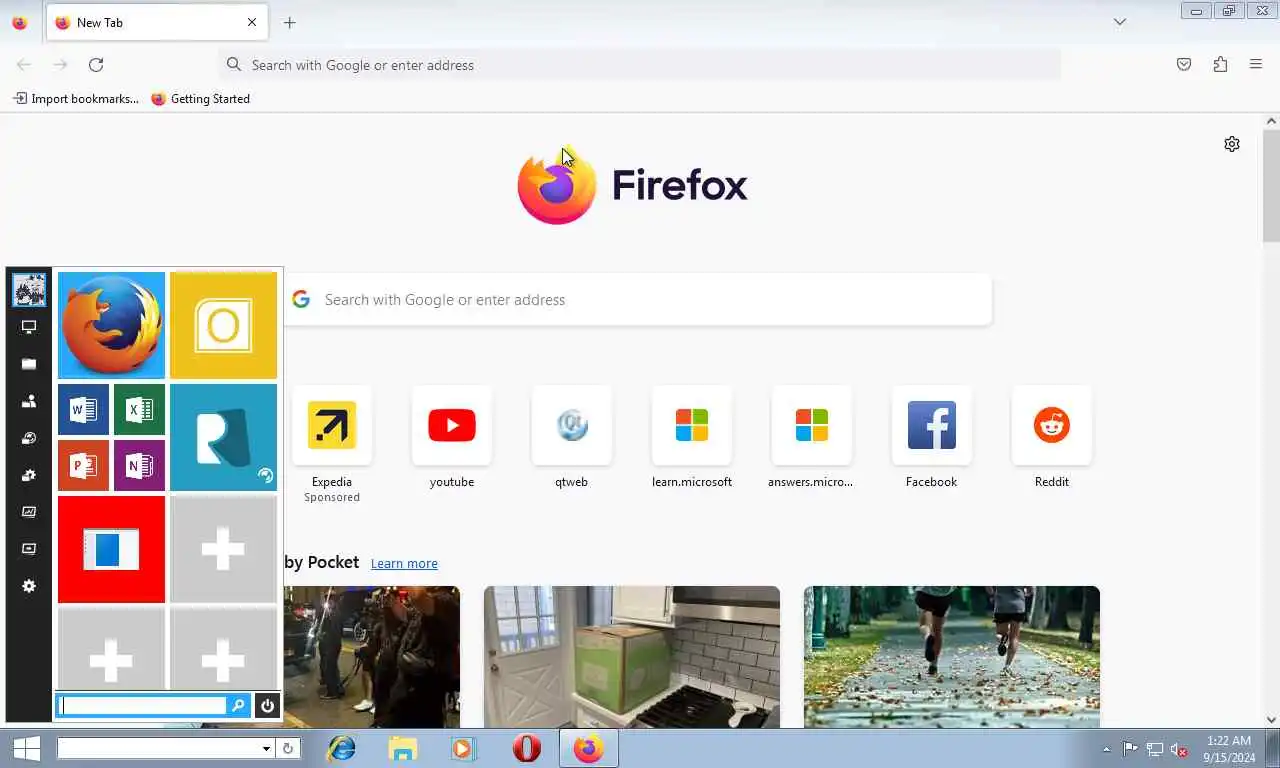Open the Pocket story with runners image
The width and height of the screenshot is (1280, 768).
(x=952, y=657)
